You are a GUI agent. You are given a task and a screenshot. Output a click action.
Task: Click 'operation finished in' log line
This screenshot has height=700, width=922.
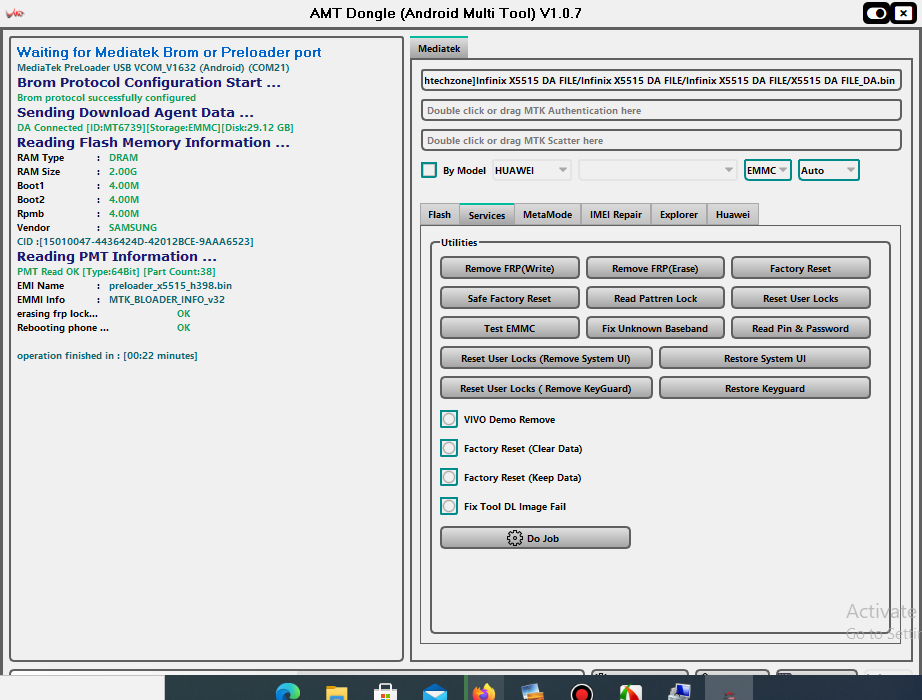107,355
